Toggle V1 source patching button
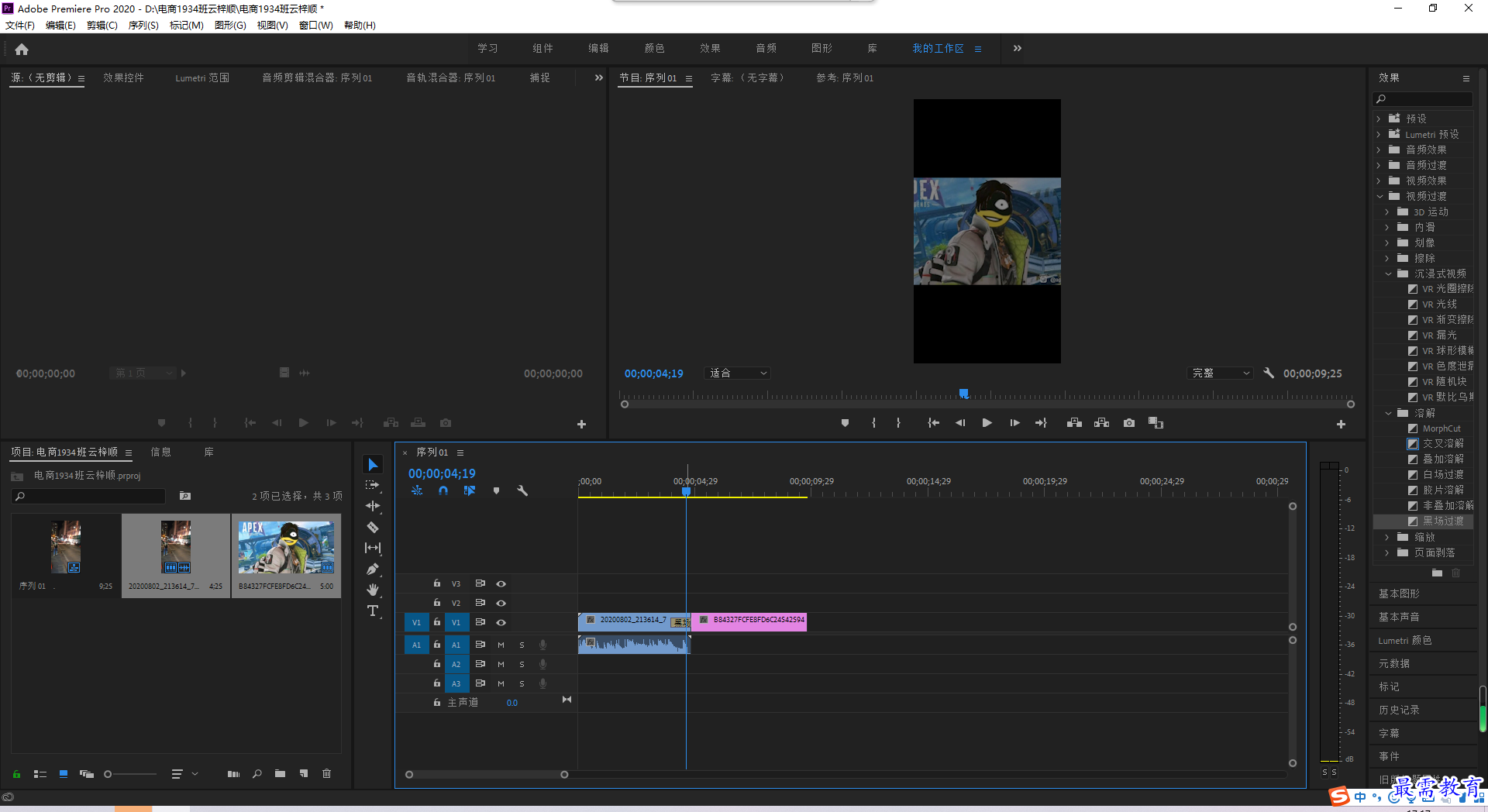The width and height of the screenshot is (1488, 812). pos(416,622)
